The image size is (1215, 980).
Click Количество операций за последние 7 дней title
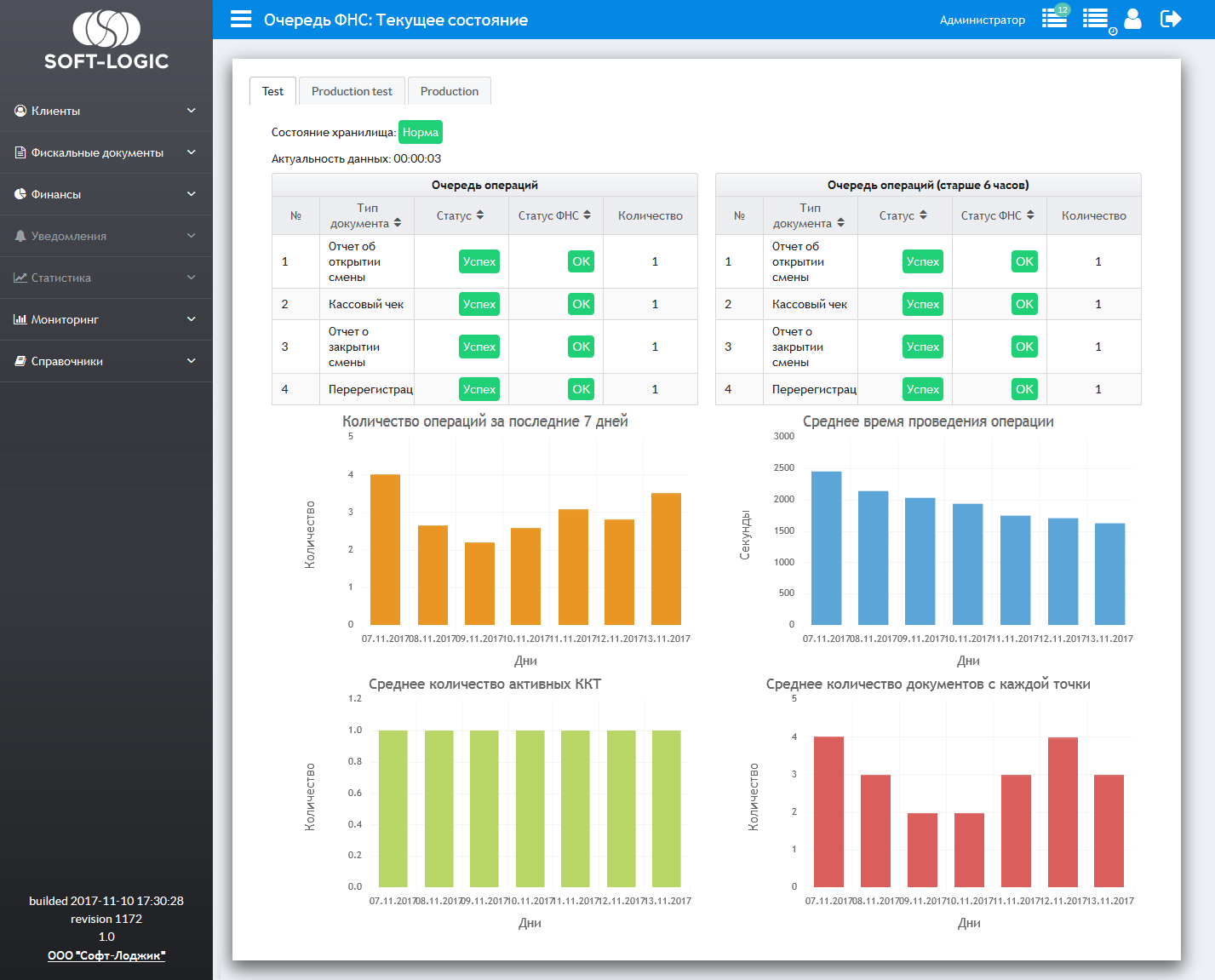pos(485,421)
